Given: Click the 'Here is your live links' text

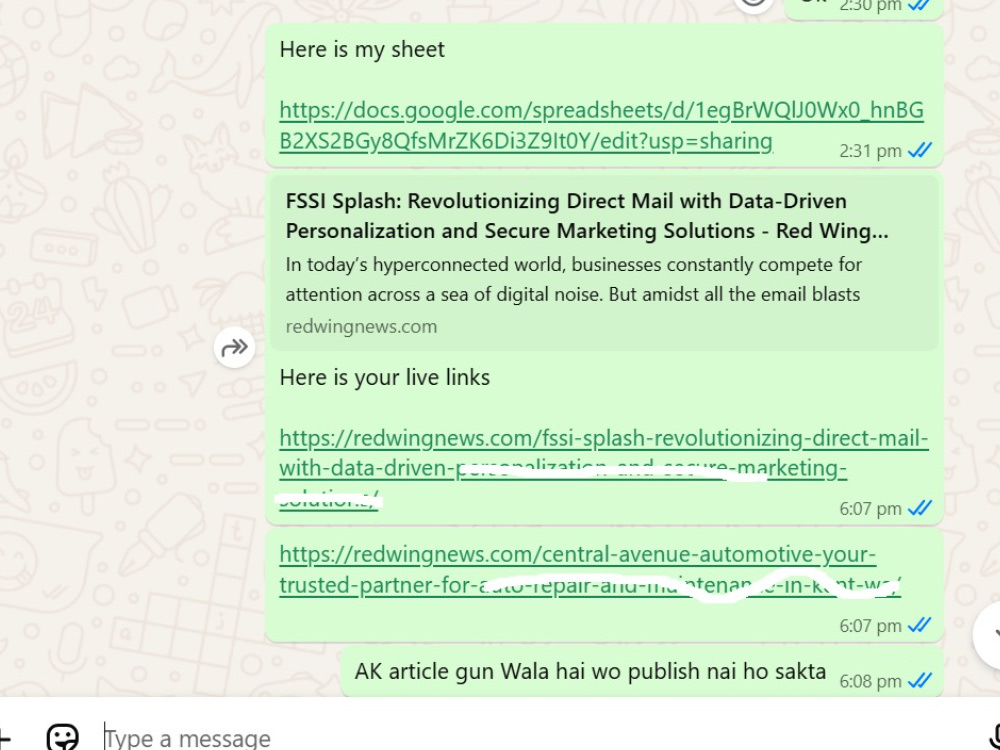Looking at the screenshot, I should tap(385, 378).
